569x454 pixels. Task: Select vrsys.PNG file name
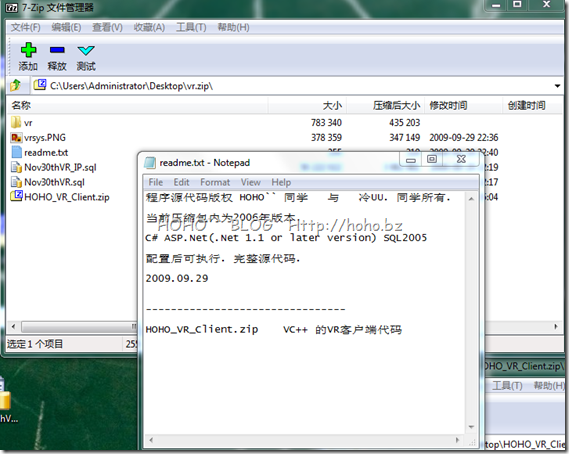[x=45, y=138]
